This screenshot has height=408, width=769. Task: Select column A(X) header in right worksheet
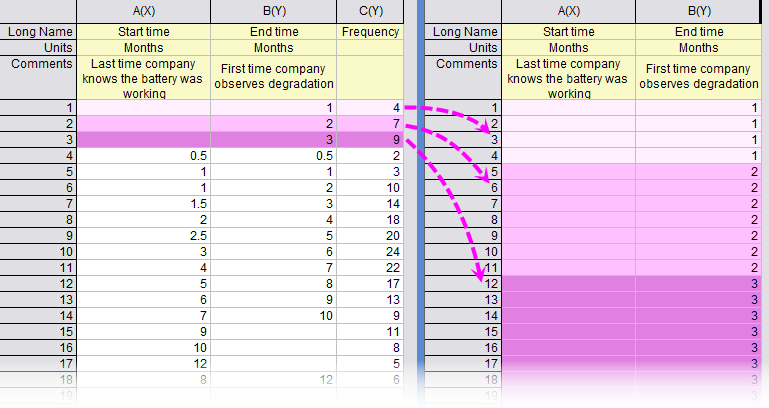568,11
